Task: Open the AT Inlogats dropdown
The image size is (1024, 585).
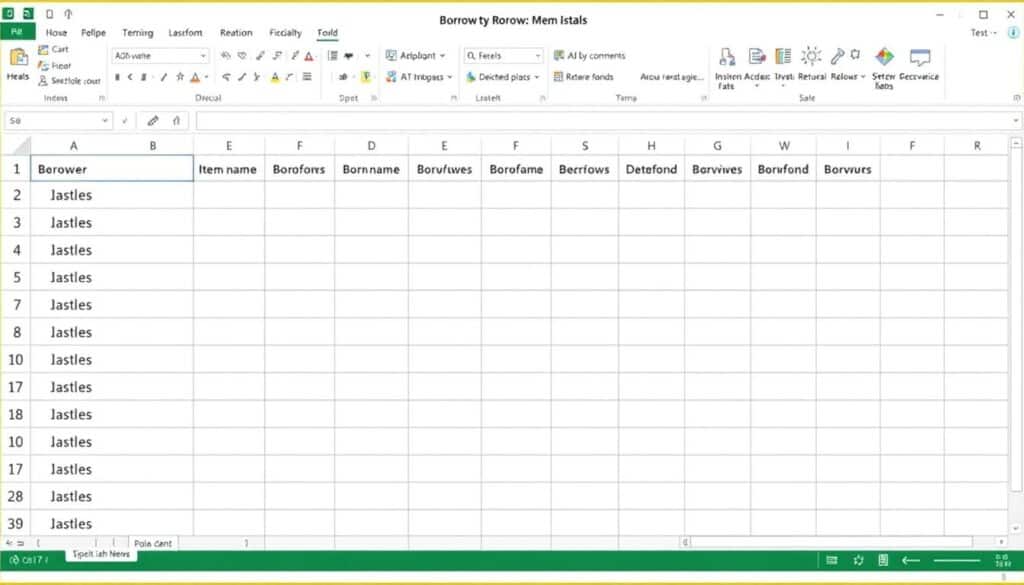Action: [449, 77]
